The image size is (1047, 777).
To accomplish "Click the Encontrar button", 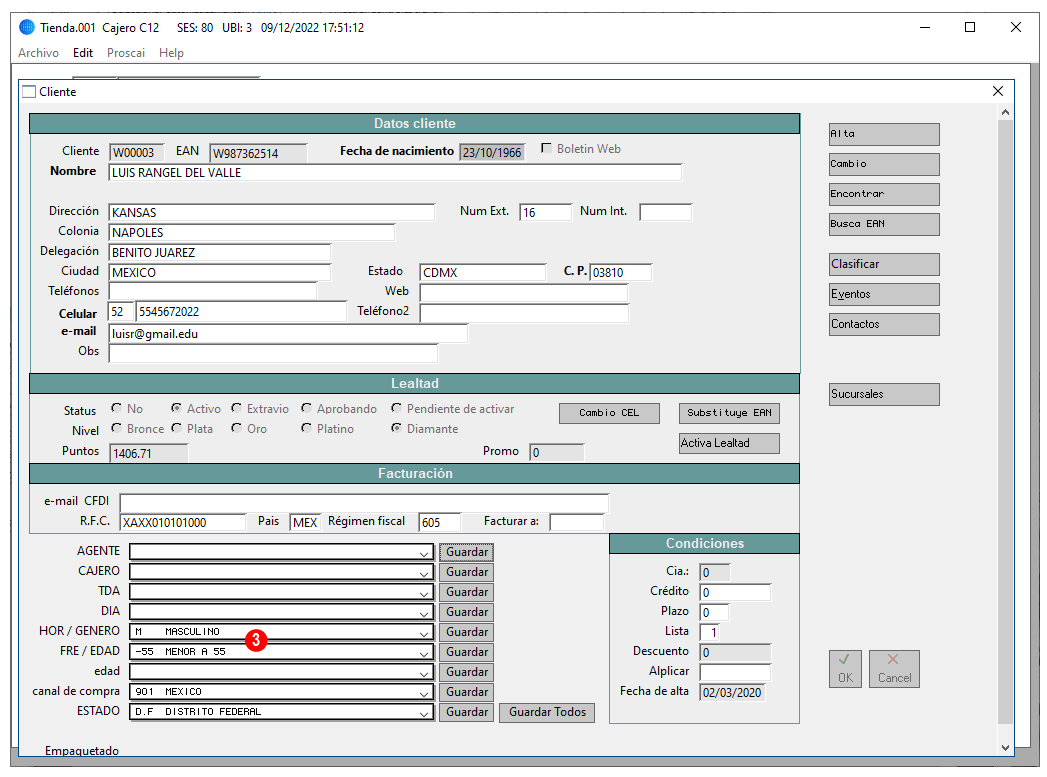I will click(x=884, y=194).
